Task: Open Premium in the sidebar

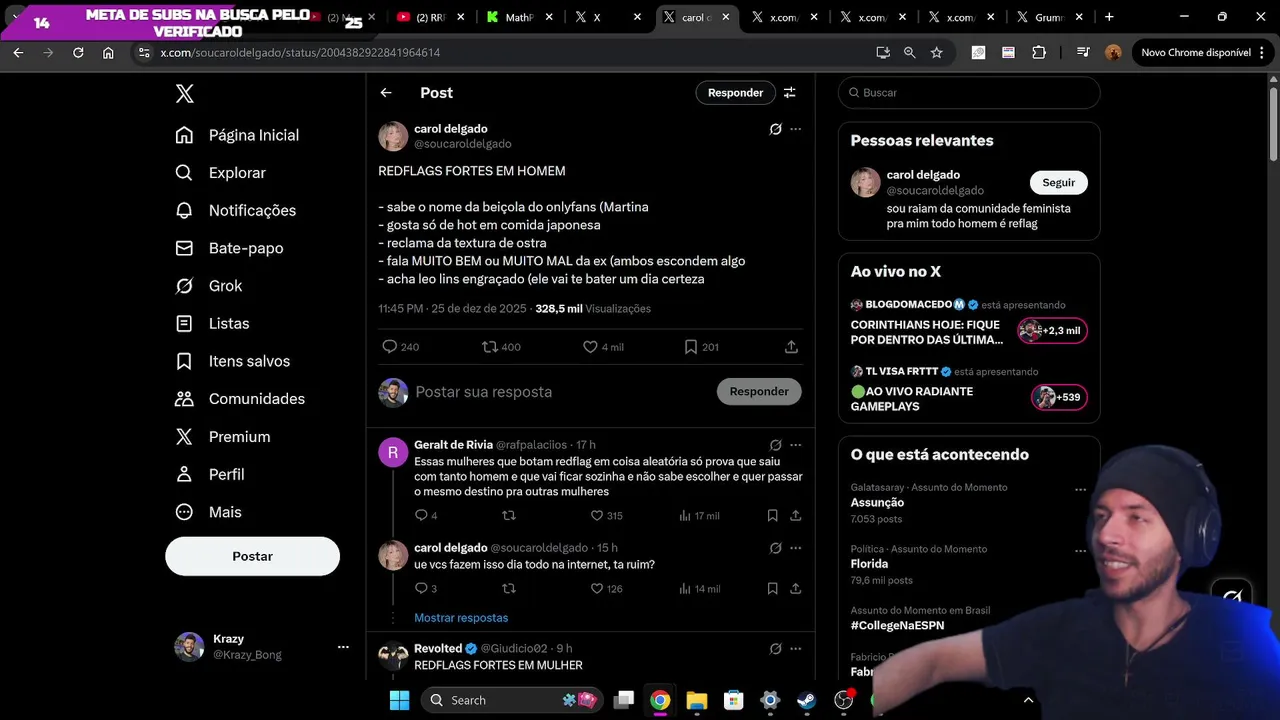Action: click(222, 437)
